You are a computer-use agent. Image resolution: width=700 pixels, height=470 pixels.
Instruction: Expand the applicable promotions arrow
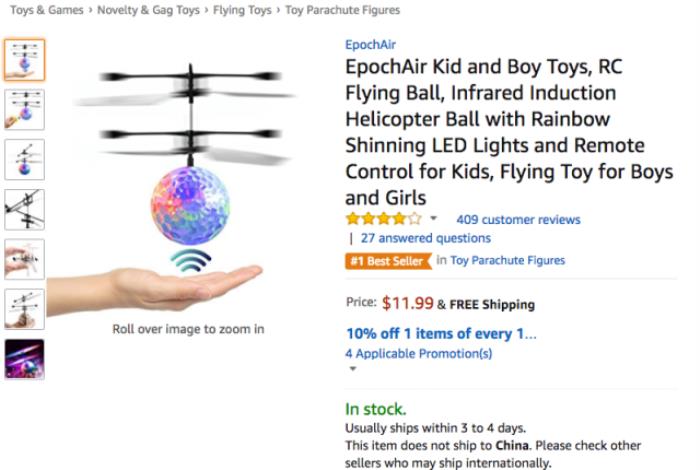click(352, 369)
